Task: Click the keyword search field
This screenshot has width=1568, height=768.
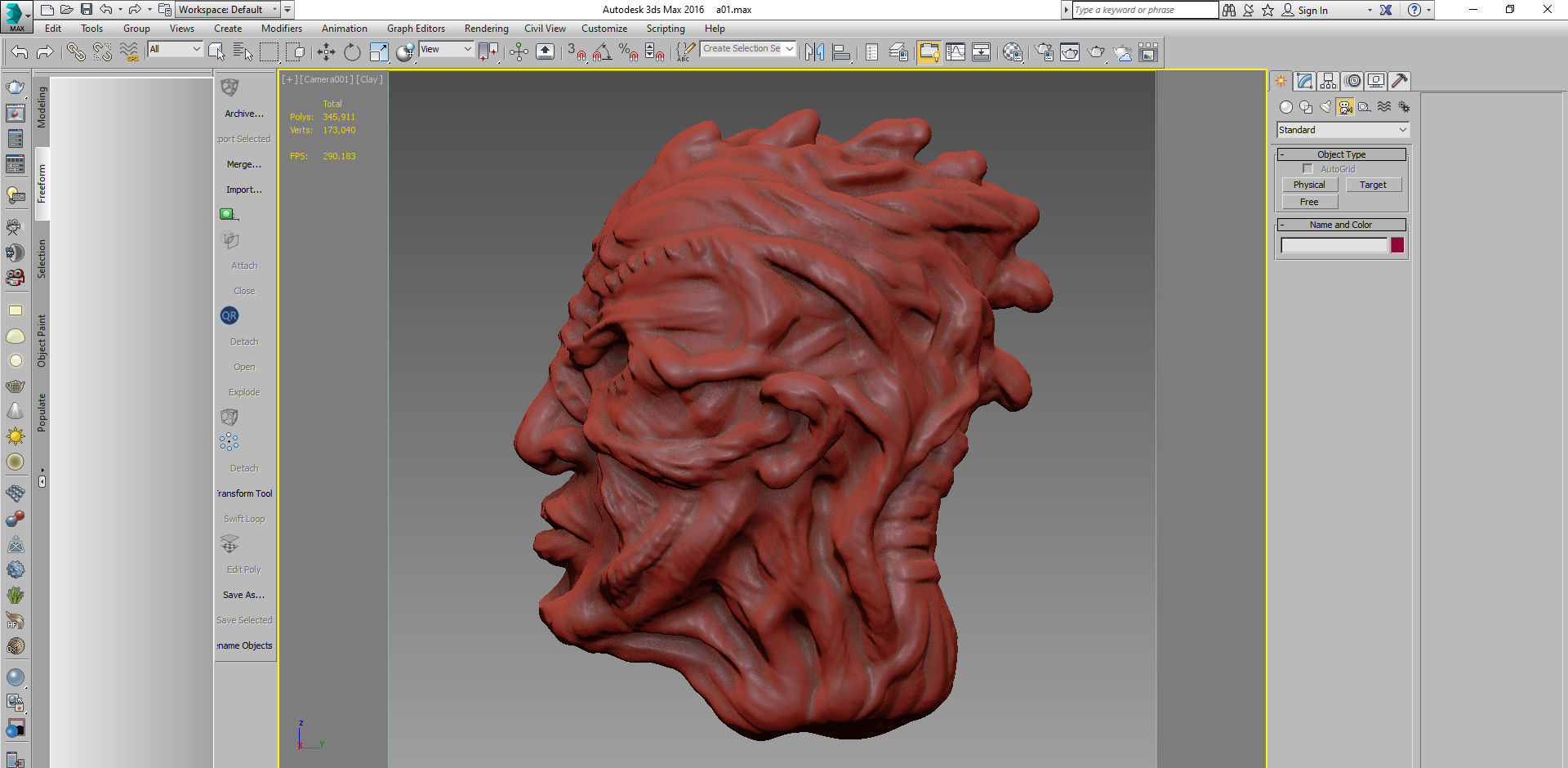Action: 1145,10
